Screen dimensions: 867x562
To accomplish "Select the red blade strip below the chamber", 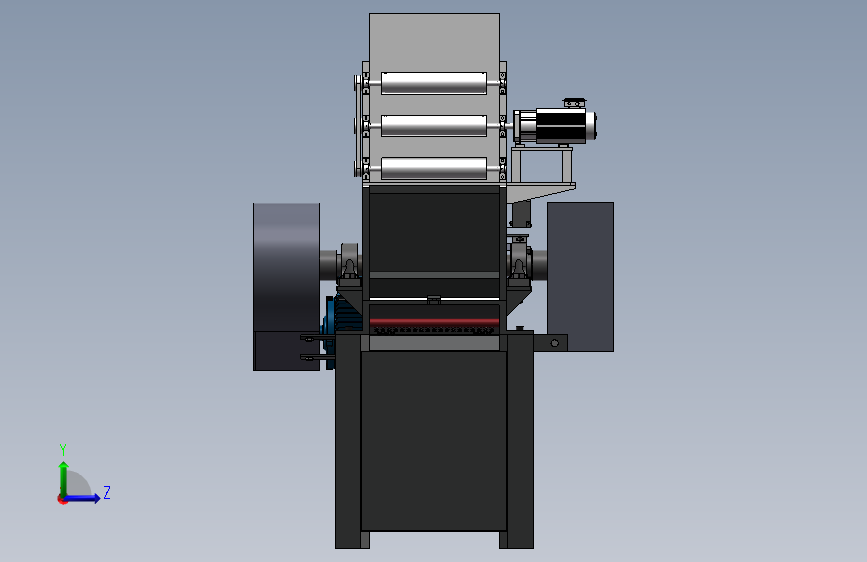I will 434,321.
